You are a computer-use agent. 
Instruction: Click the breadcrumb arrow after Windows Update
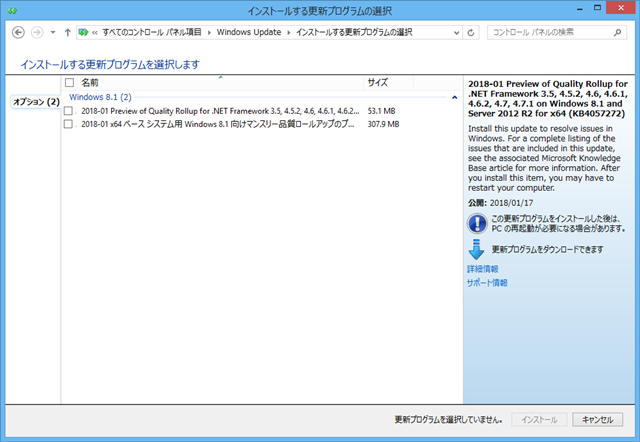289,32
